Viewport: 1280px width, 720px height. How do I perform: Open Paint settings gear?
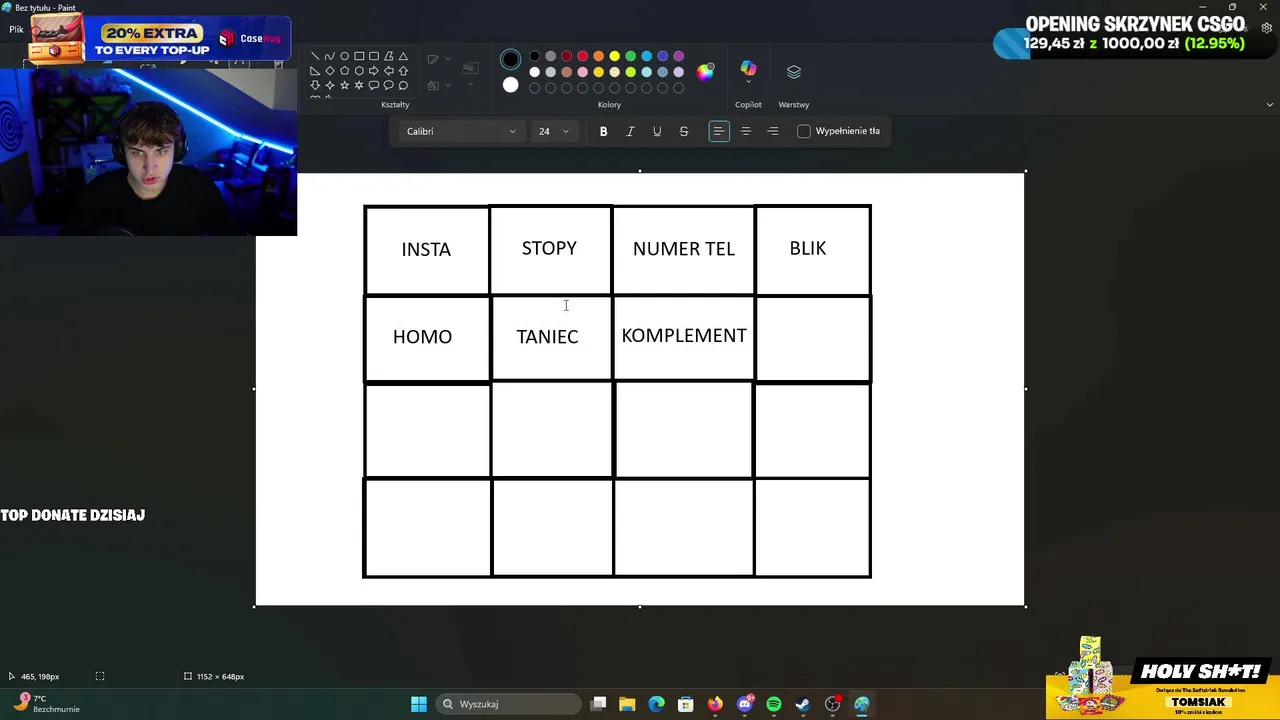[x=1266, y=28]
